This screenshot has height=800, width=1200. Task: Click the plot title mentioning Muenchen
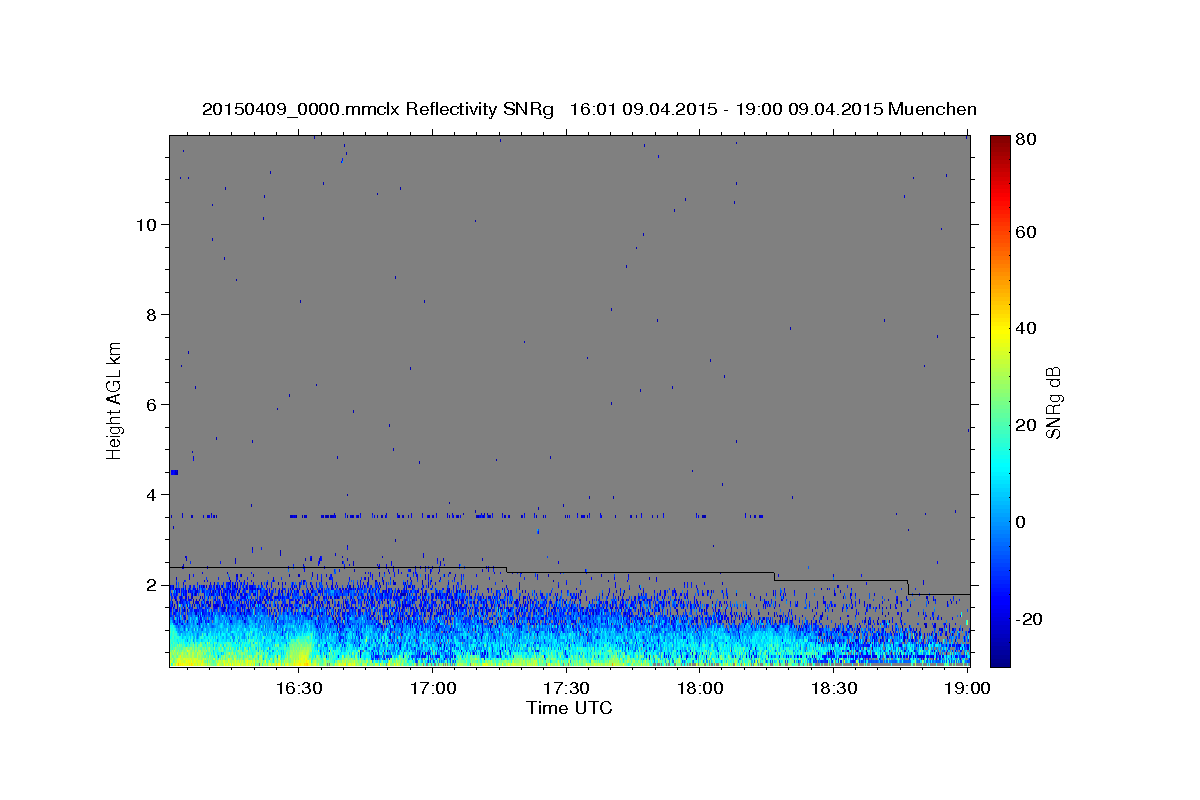(589, 109)
